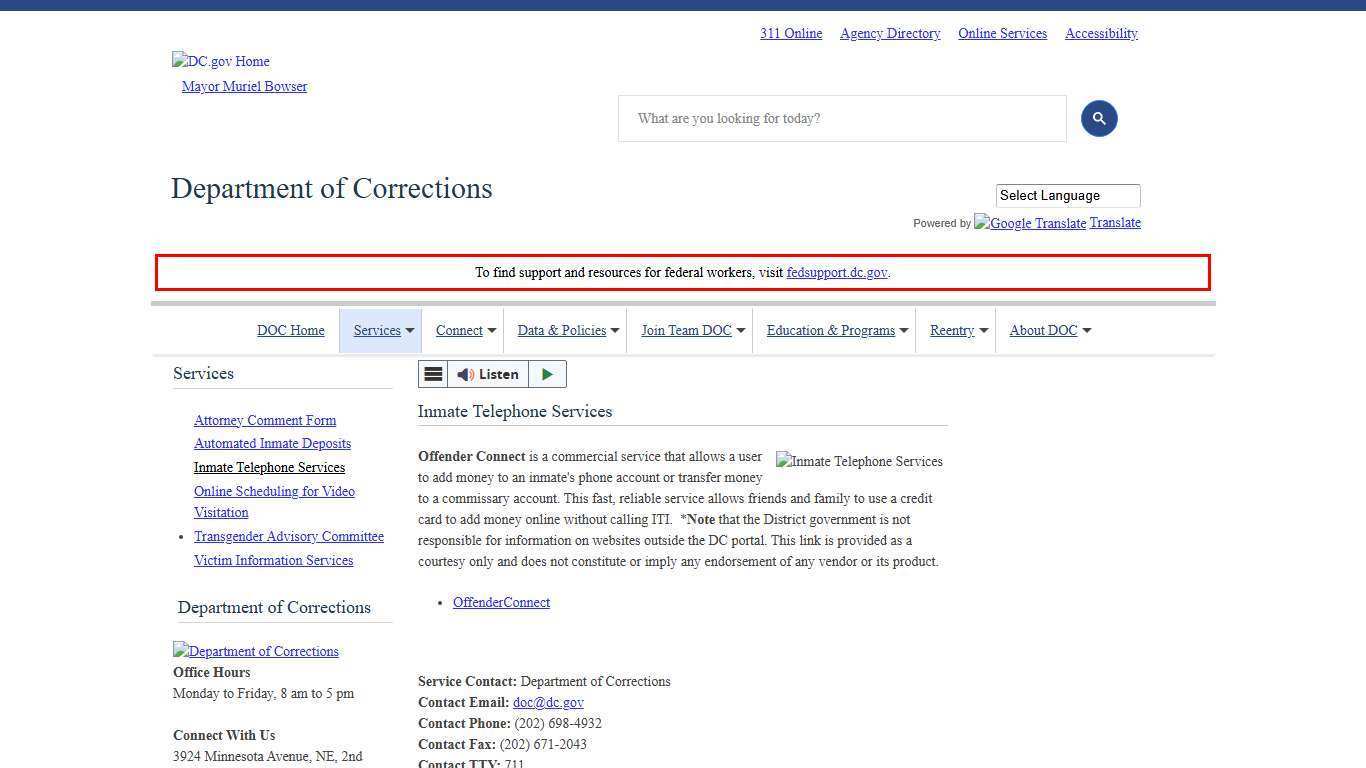Image resolution: width=1366 pixels, height=768 pixels.
Task: Visit the fedsupport.dc.gov link
Action: coord(836,272)
